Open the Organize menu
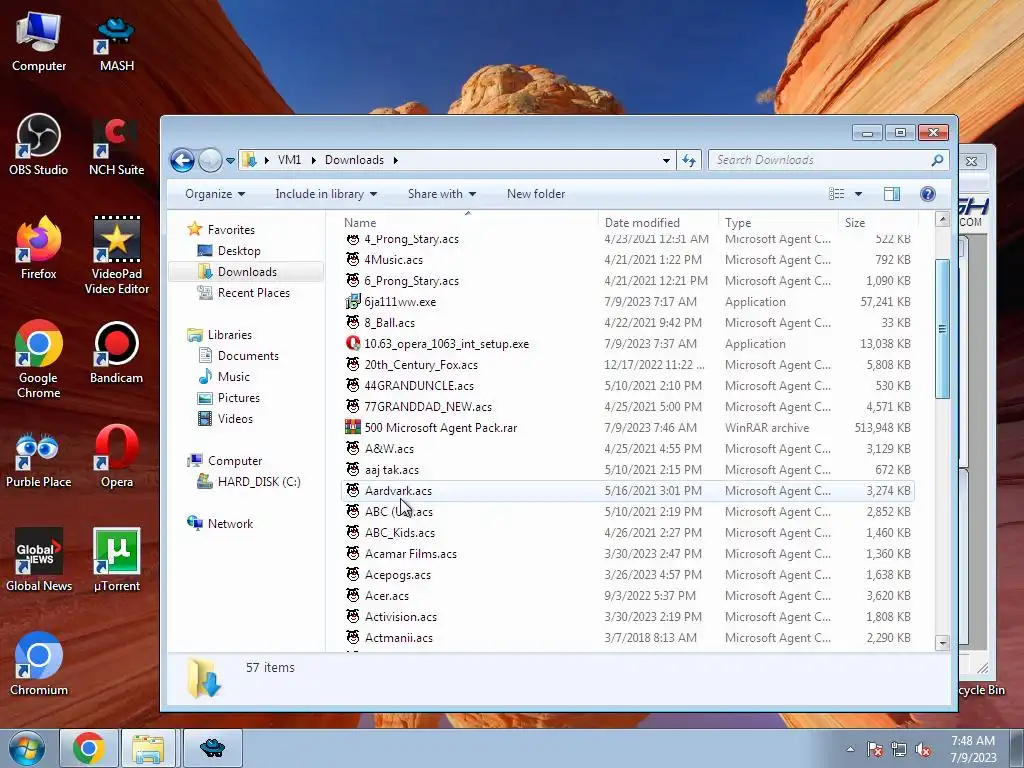The width and height of the screenshot is (1024, 768). click(x=215, y=194)
